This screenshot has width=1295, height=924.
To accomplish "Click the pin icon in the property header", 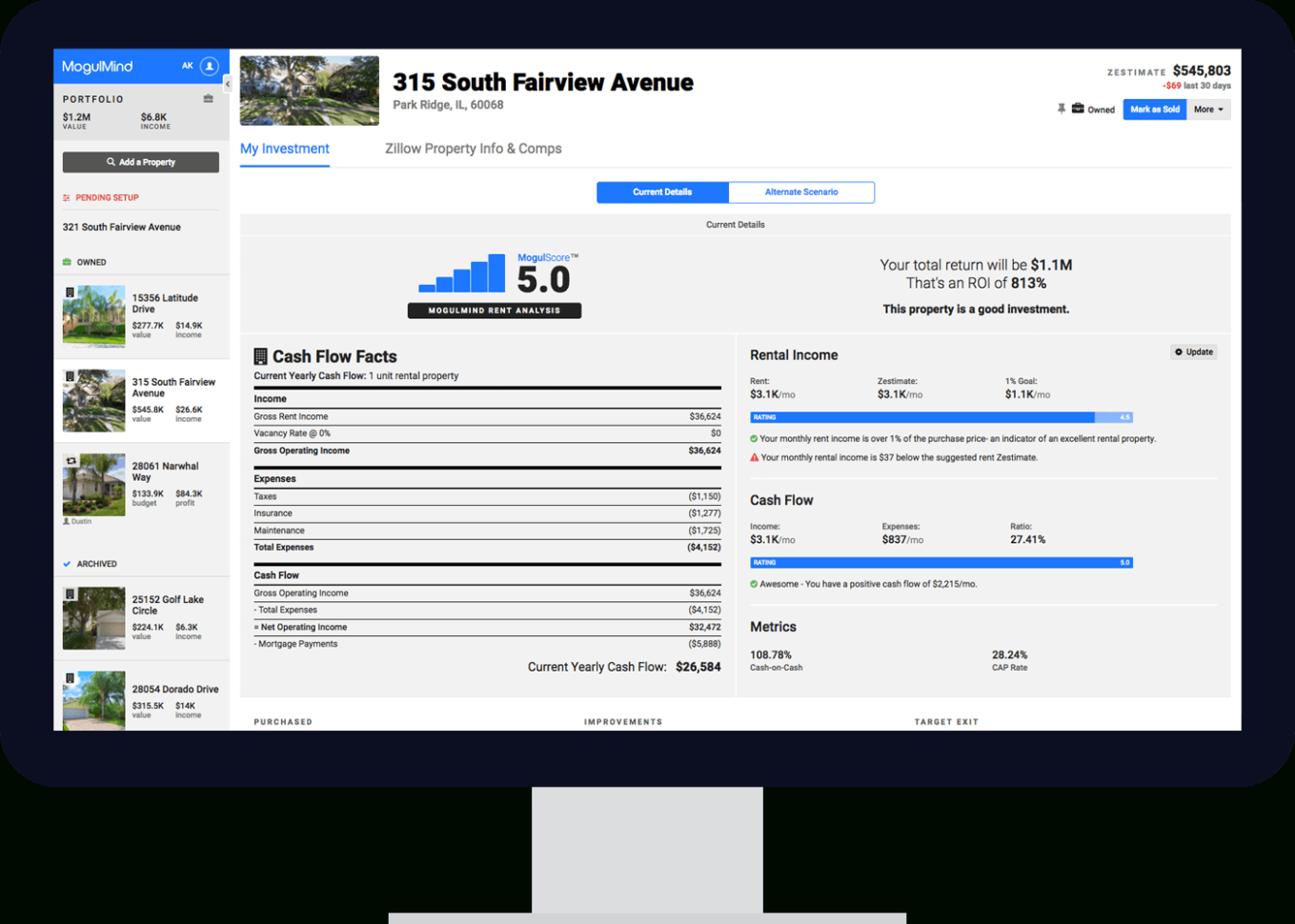I will (1062, 109).
